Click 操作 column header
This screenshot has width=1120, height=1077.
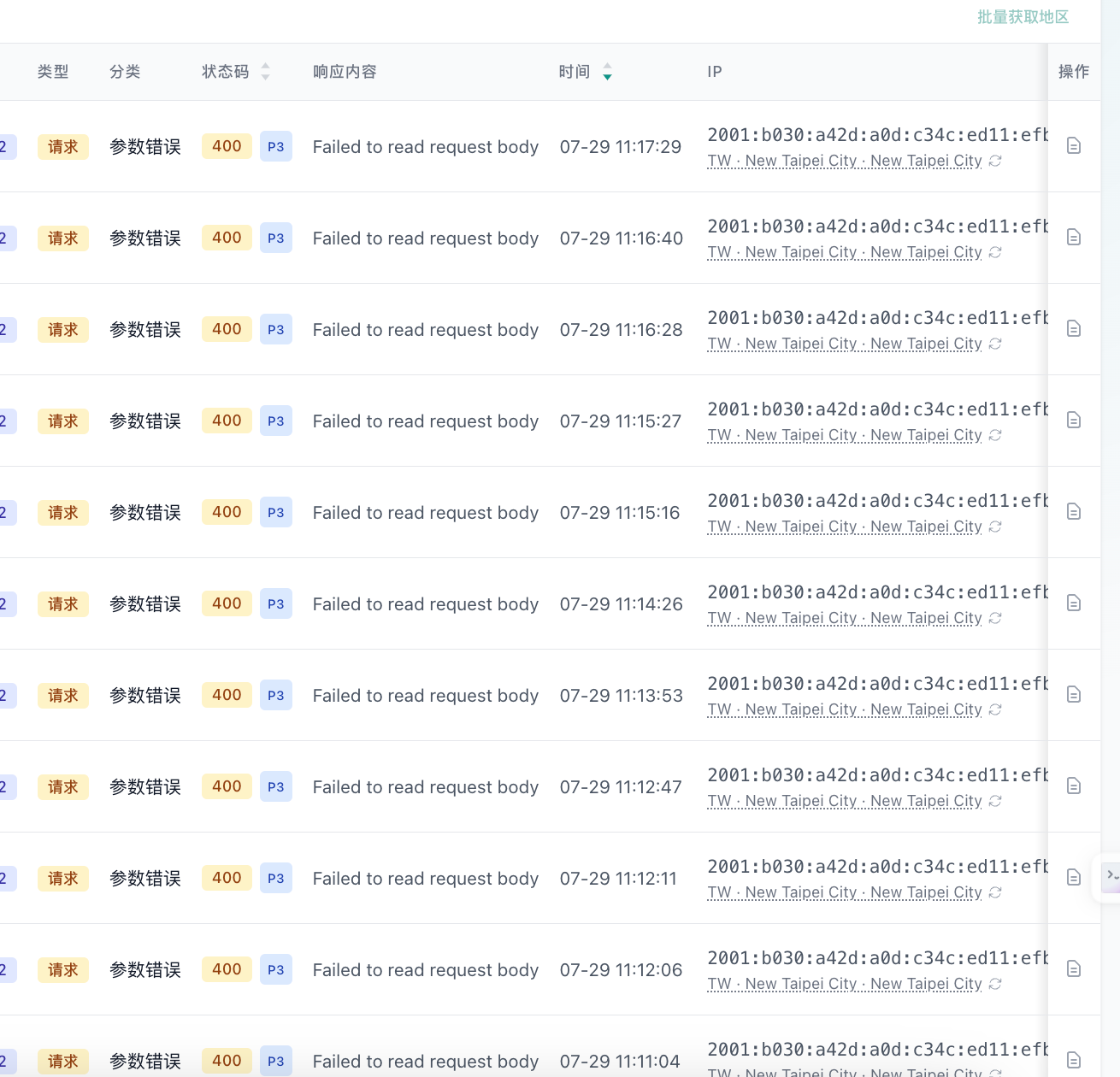[1074, 72]
